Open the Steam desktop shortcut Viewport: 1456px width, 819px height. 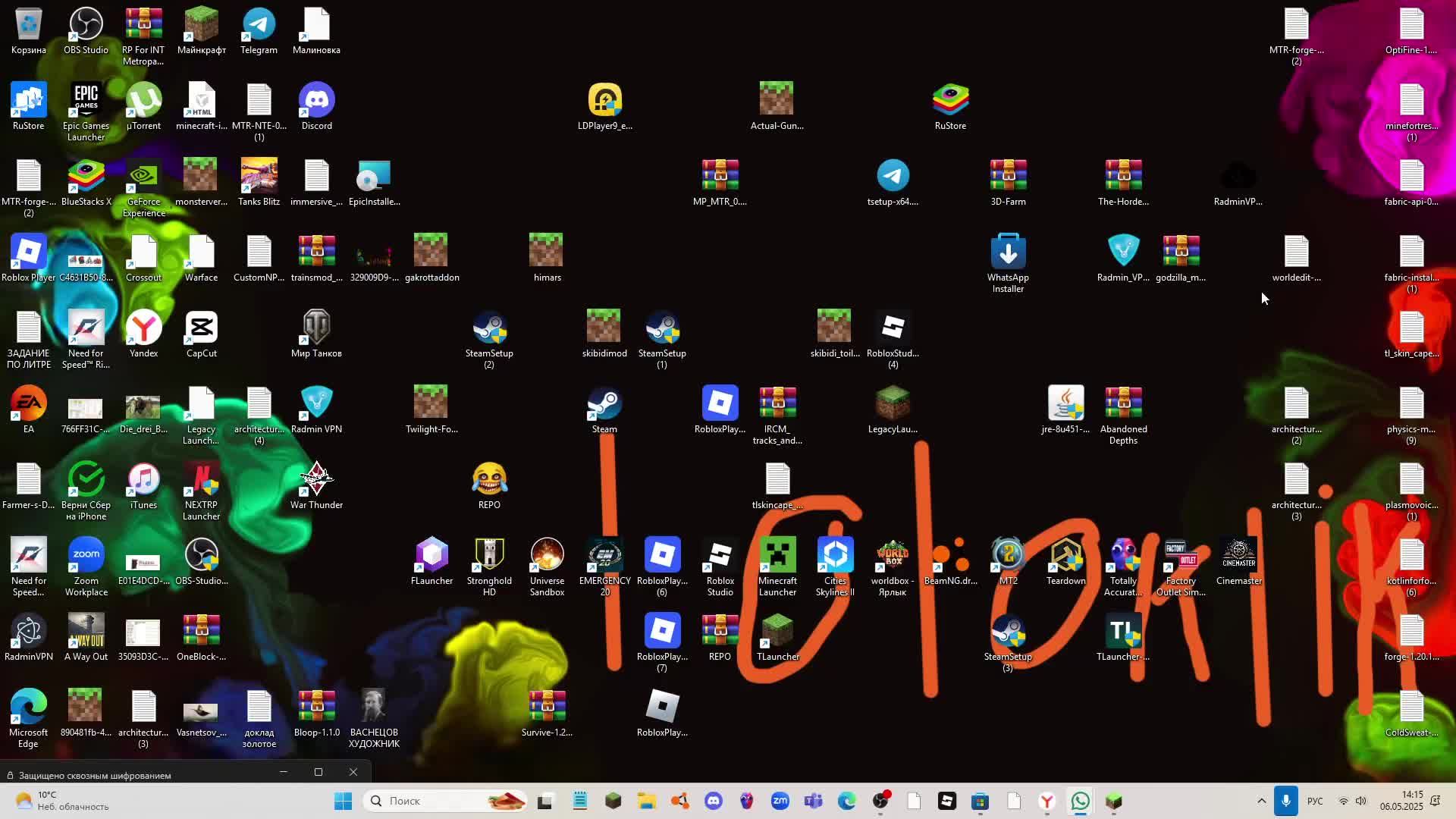(x=604, y=405)
